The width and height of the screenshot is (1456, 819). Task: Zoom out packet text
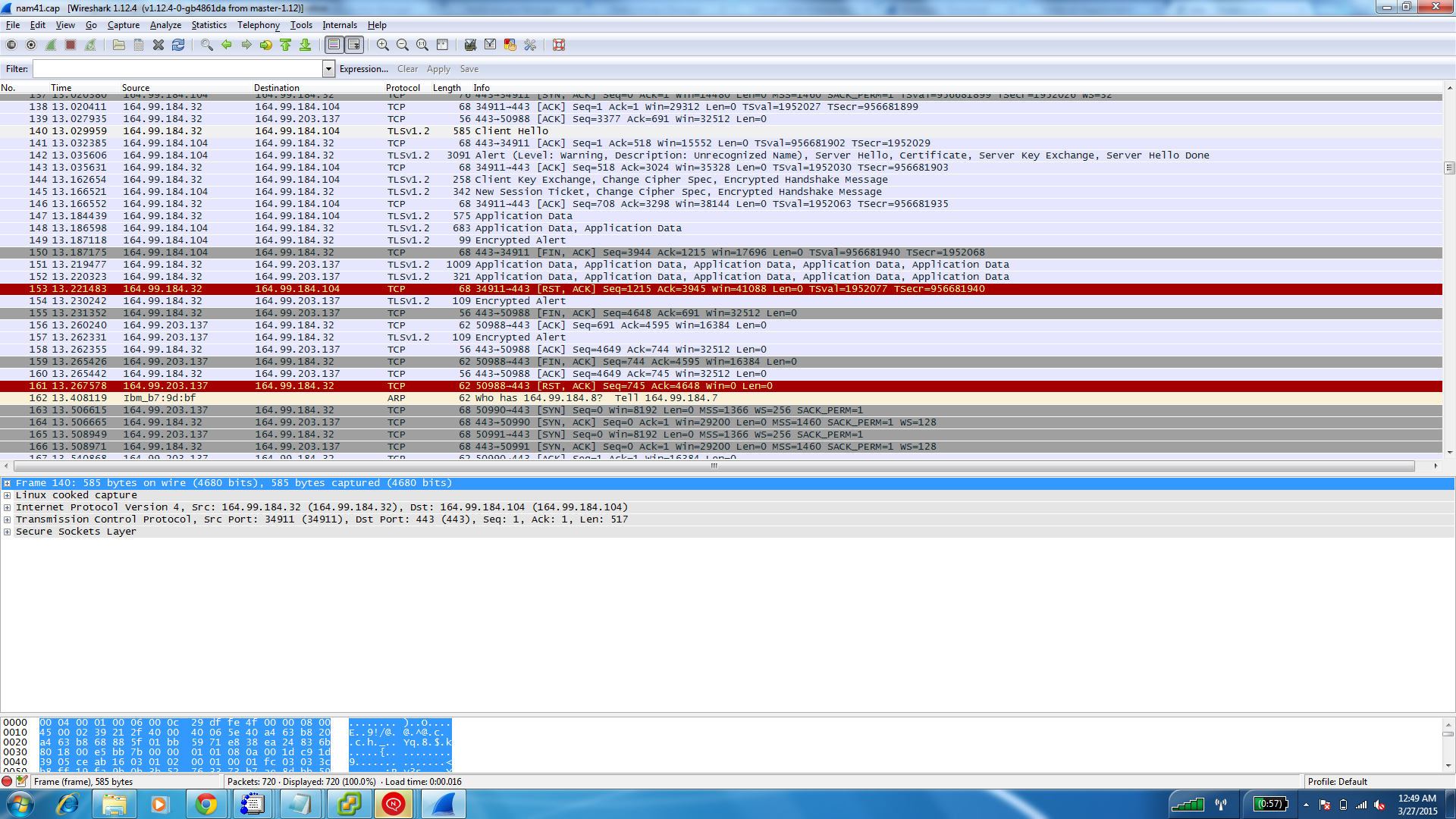pos(403,45)
